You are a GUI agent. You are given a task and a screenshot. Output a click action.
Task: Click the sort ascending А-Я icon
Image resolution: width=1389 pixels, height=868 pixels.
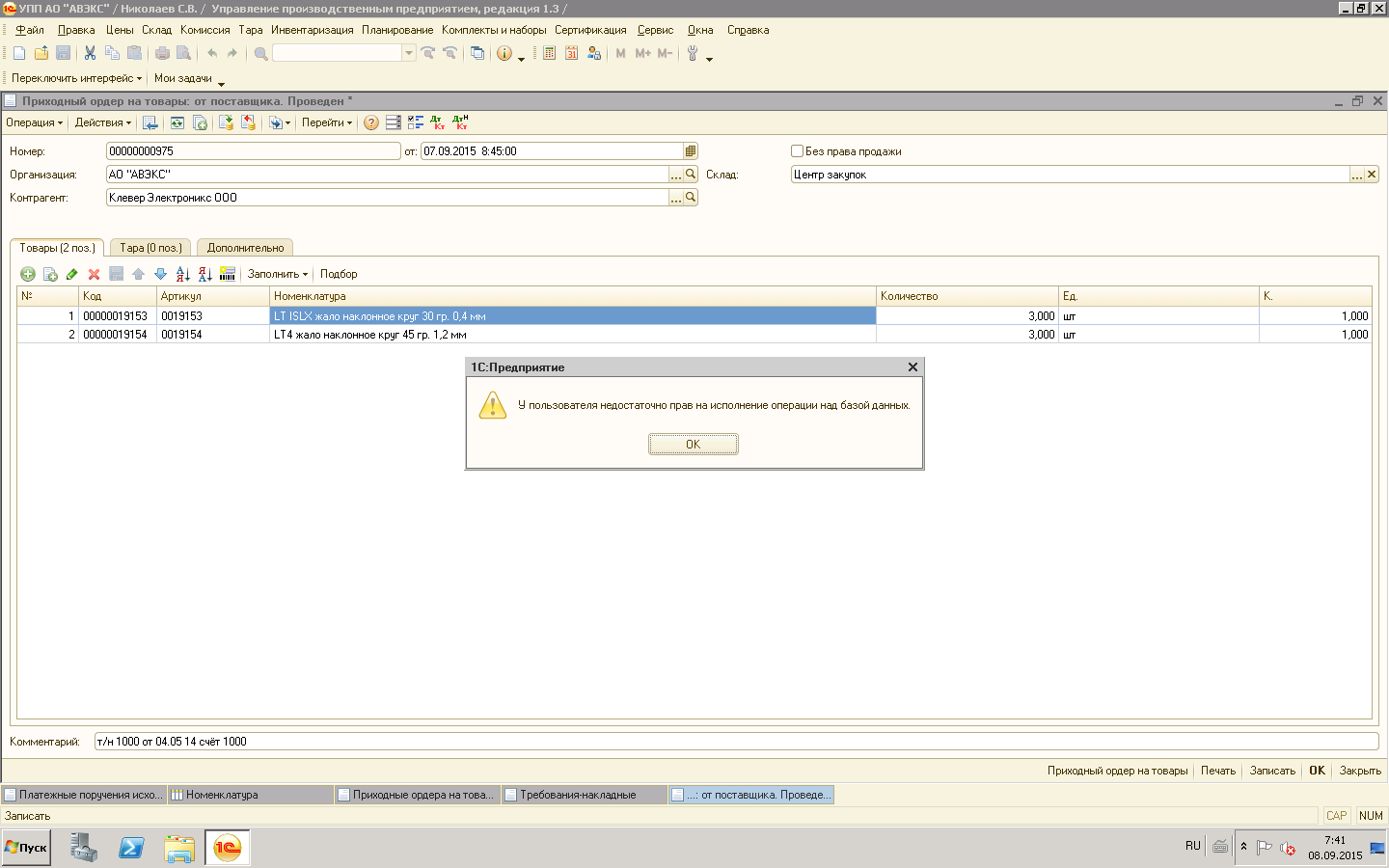point(183,274)
